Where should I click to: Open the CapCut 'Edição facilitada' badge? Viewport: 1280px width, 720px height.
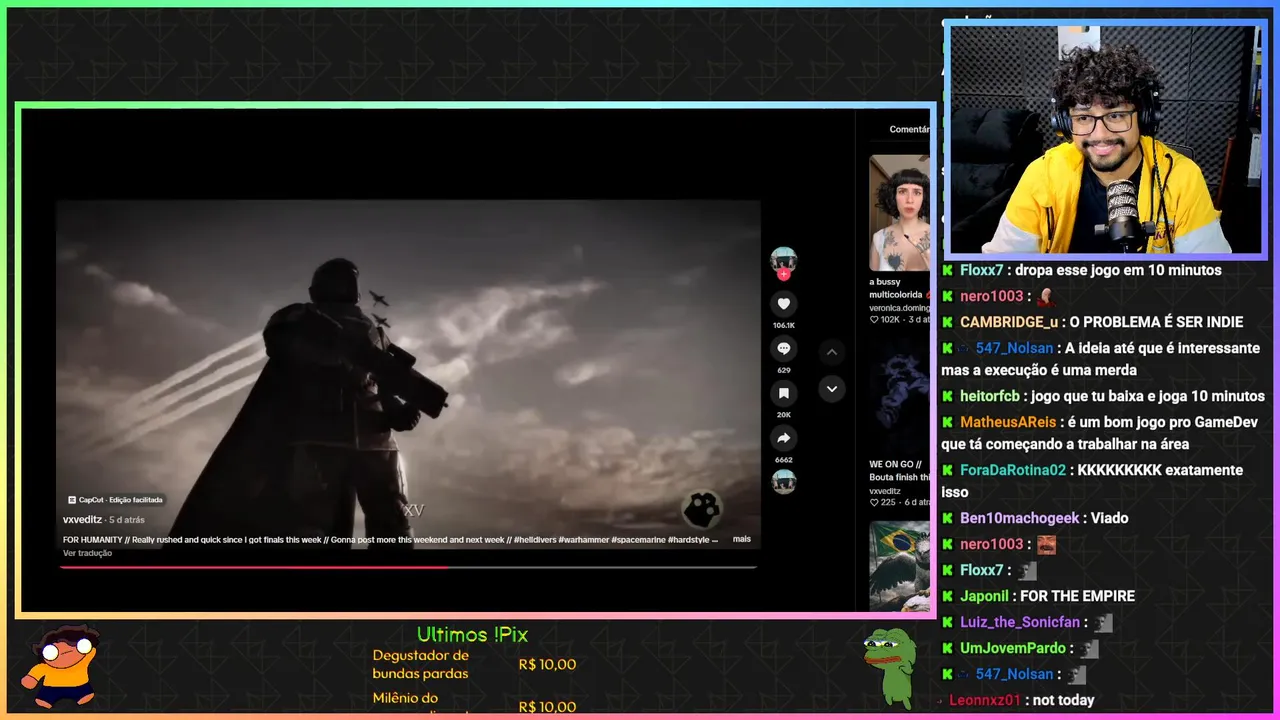click(115, 500)
